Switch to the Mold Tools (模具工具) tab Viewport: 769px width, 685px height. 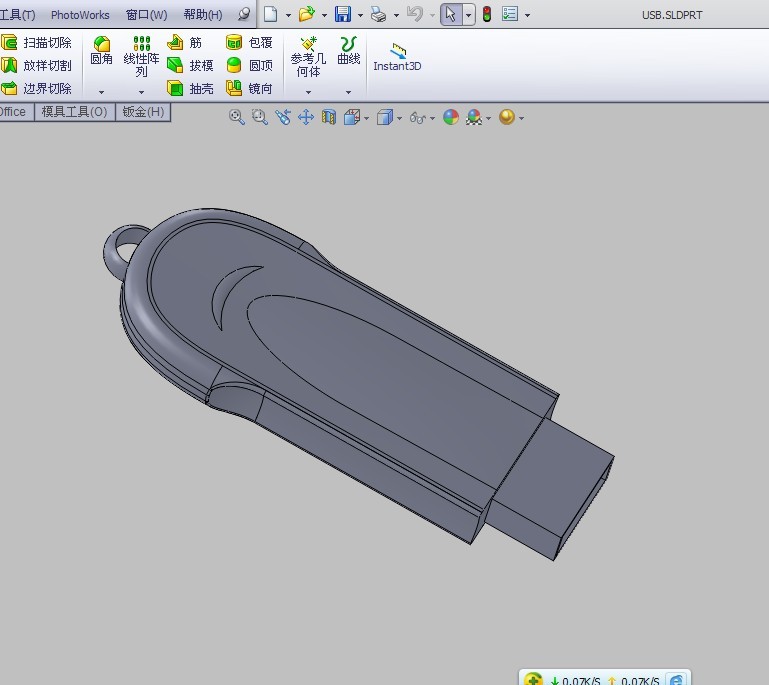point(75,112)
